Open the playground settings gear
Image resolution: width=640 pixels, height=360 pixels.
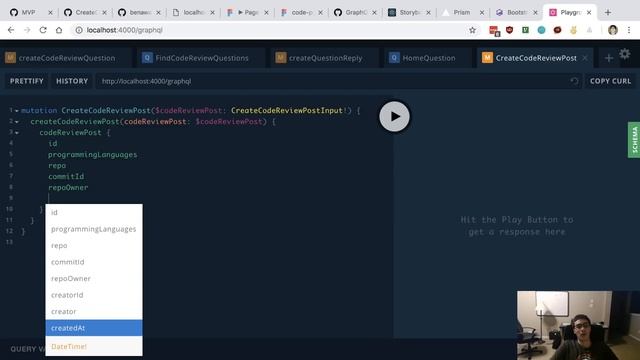coord(624,54)
